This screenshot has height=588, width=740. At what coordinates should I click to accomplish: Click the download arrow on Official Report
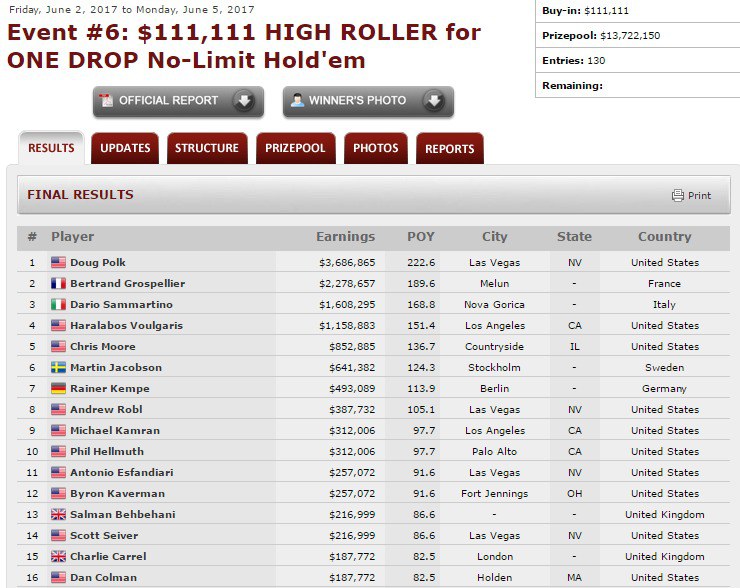243,101
